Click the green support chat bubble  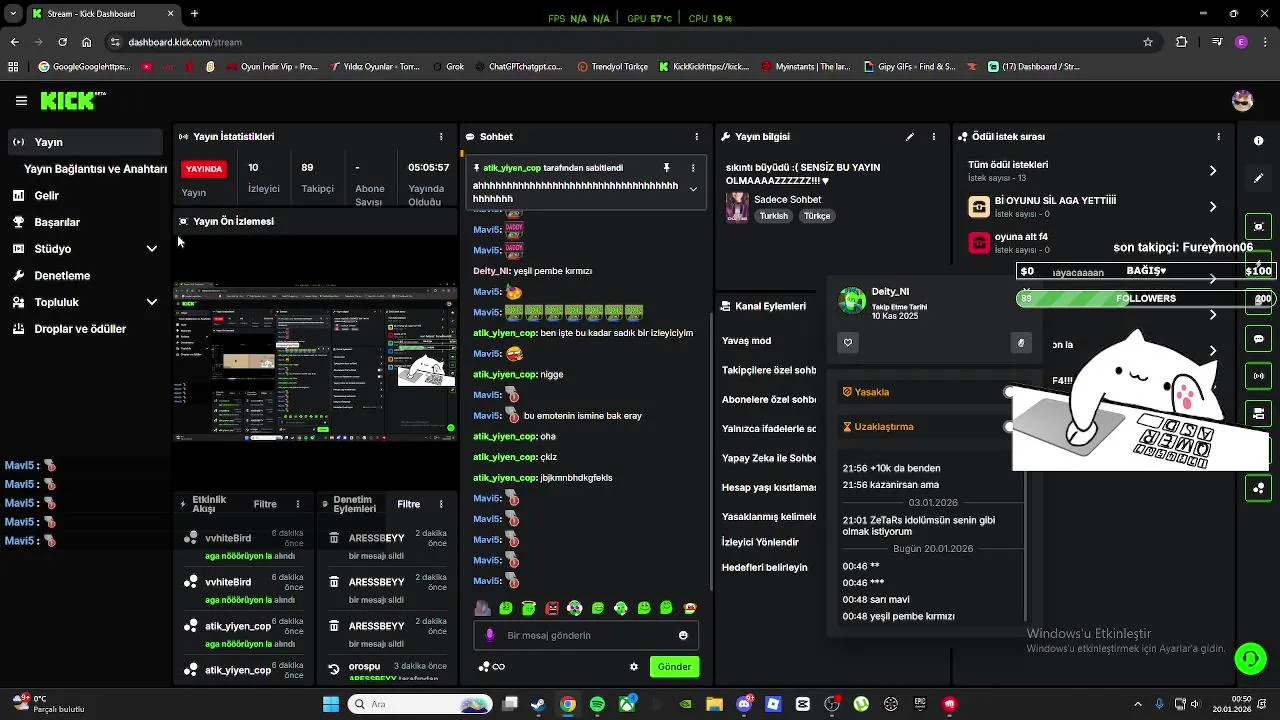click(1250, 658)
